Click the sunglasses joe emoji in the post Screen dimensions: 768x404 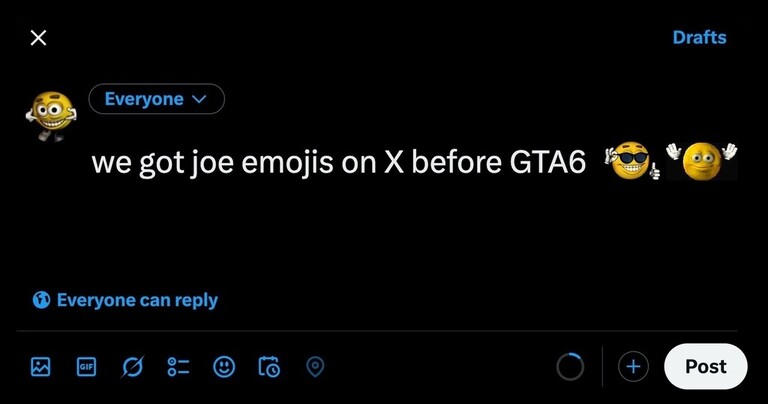[632, 161]
